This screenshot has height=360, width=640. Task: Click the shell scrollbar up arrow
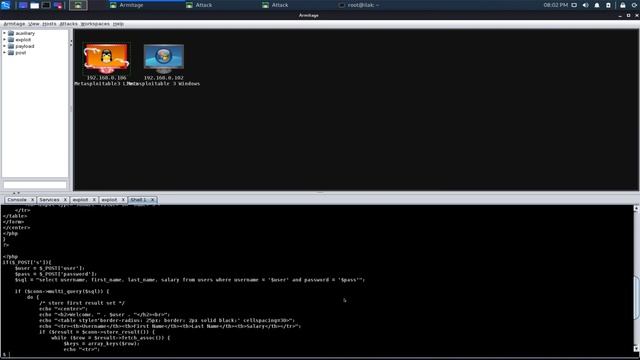click(636, 209)
